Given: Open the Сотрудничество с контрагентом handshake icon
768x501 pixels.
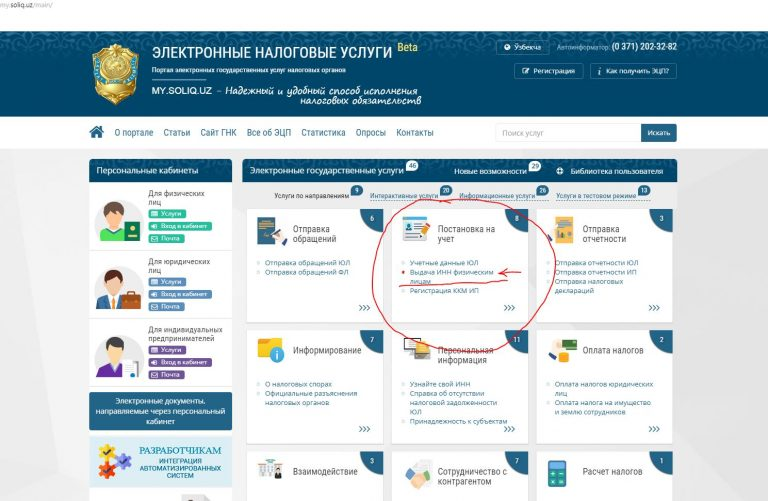Looking at the screenshot, I should pos(418,475).
